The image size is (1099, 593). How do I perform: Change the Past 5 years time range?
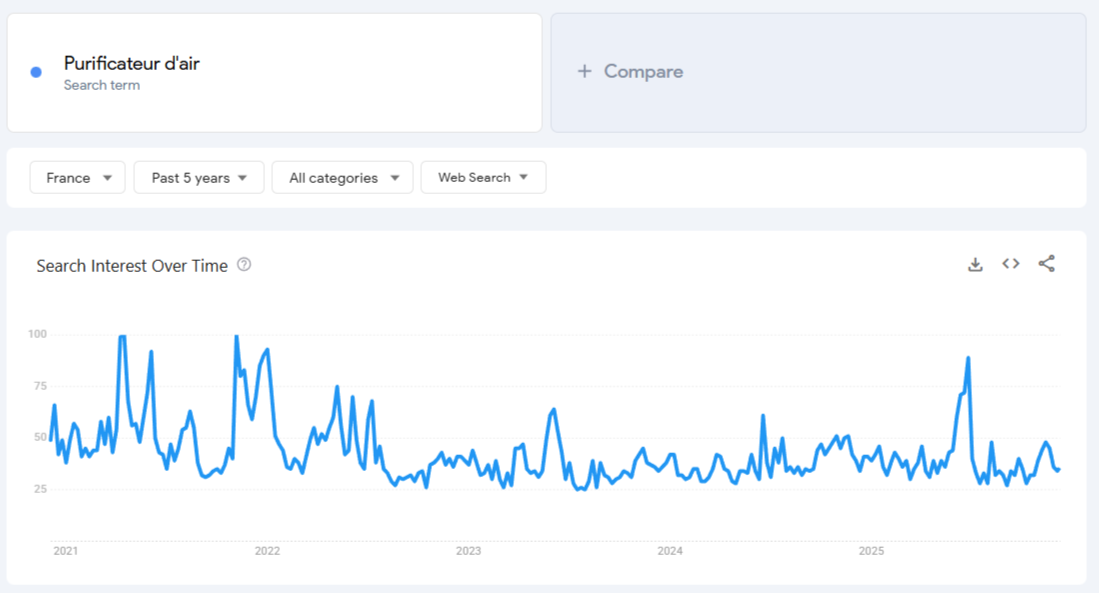coord(198,177)
